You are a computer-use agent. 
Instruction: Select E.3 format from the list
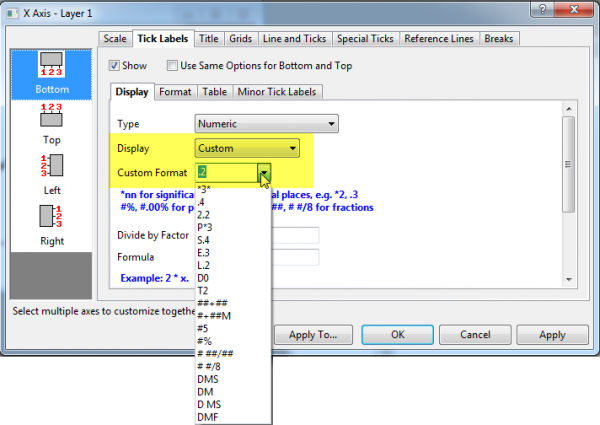[x=203, y=252]
